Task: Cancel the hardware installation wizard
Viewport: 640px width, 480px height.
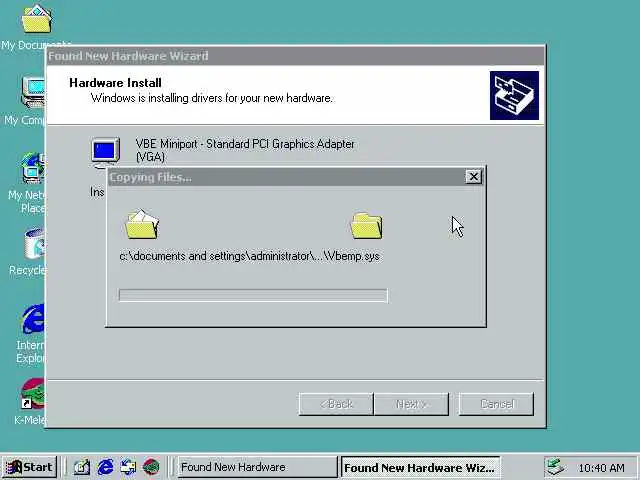Action: 496,404
